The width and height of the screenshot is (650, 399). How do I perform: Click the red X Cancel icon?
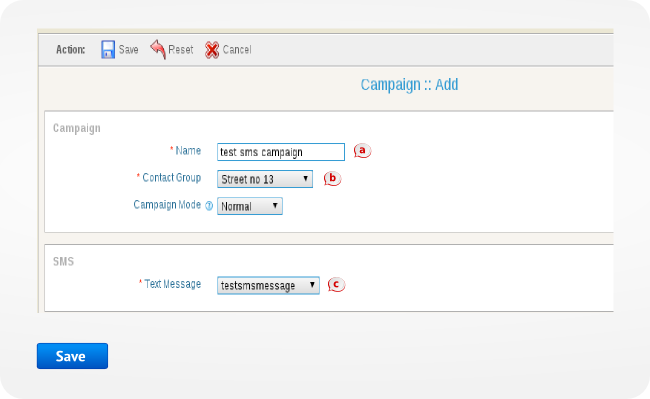[x=212, y=50]
